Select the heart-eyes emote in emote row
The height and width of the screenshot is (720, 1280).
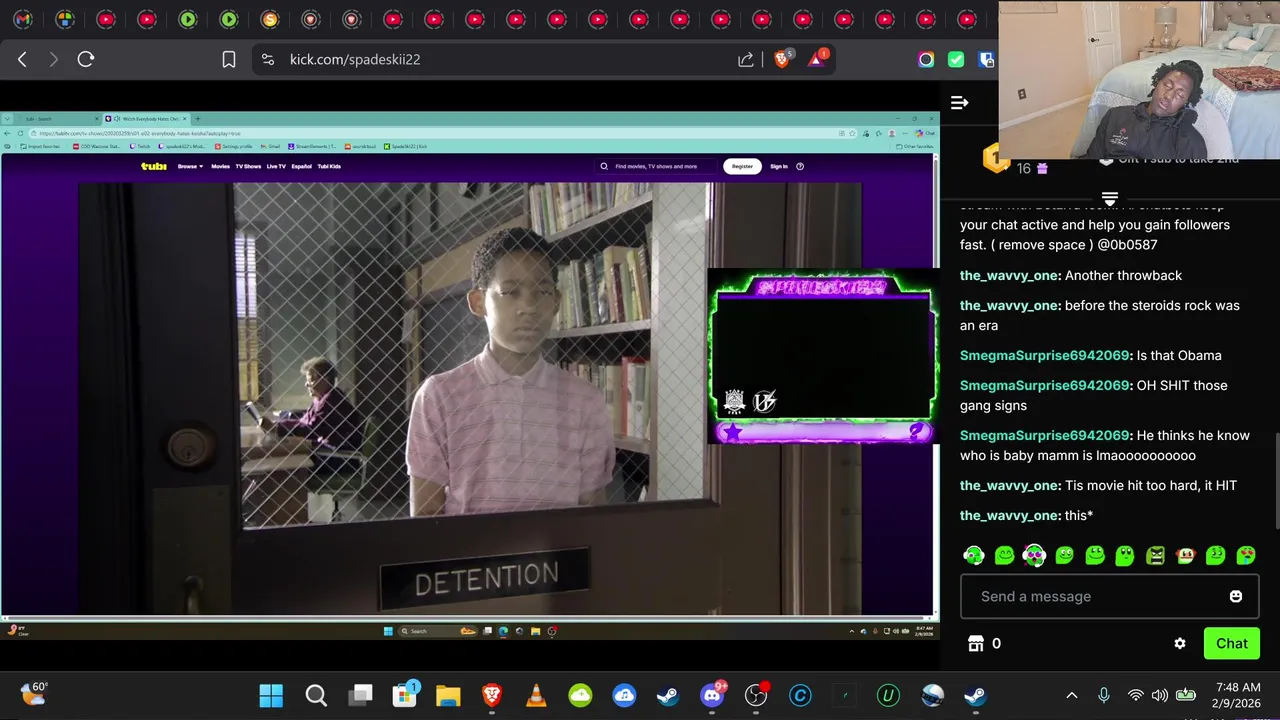(x=1246, y=555)
